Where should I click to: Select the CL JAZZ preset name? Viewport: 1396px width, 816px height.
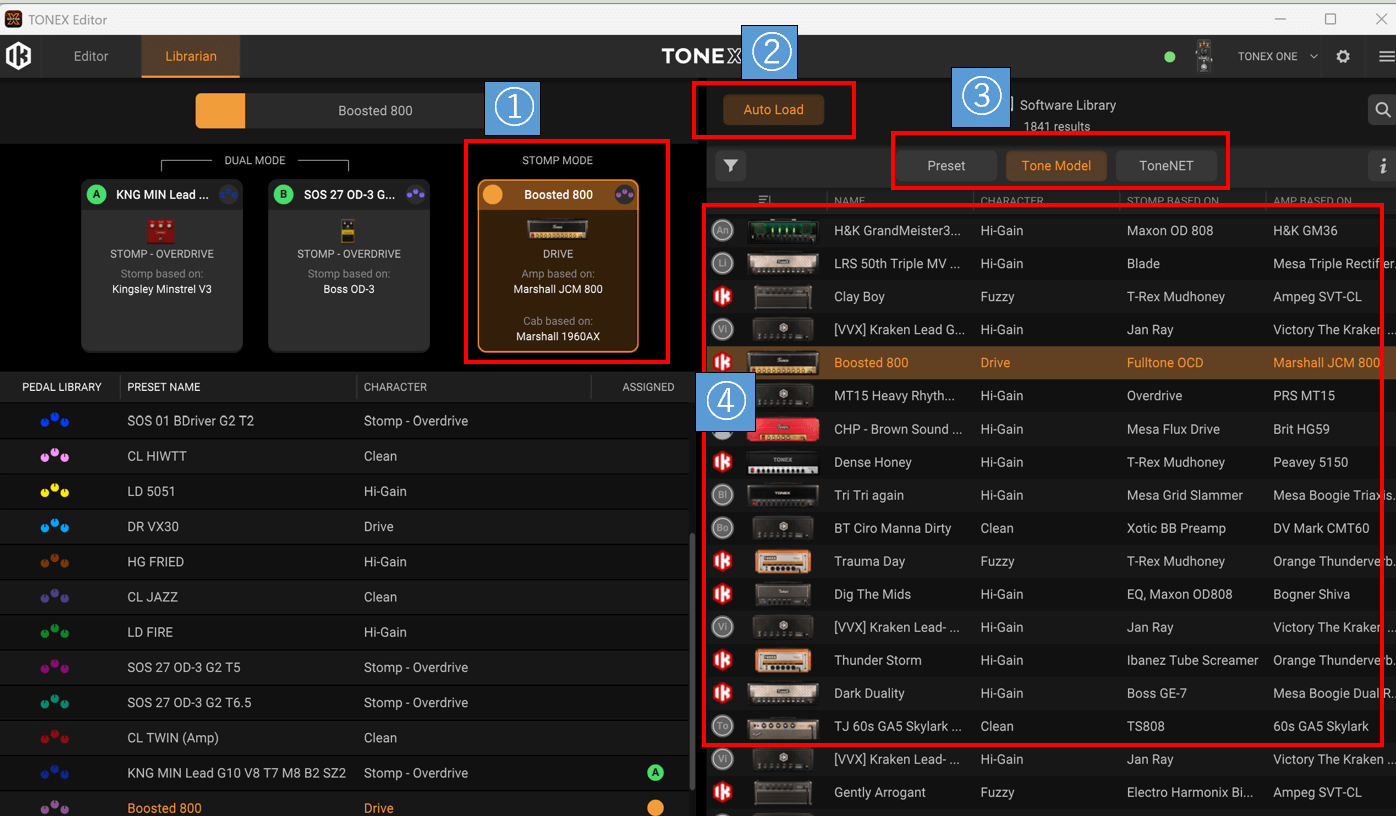[x=153, y=597]
